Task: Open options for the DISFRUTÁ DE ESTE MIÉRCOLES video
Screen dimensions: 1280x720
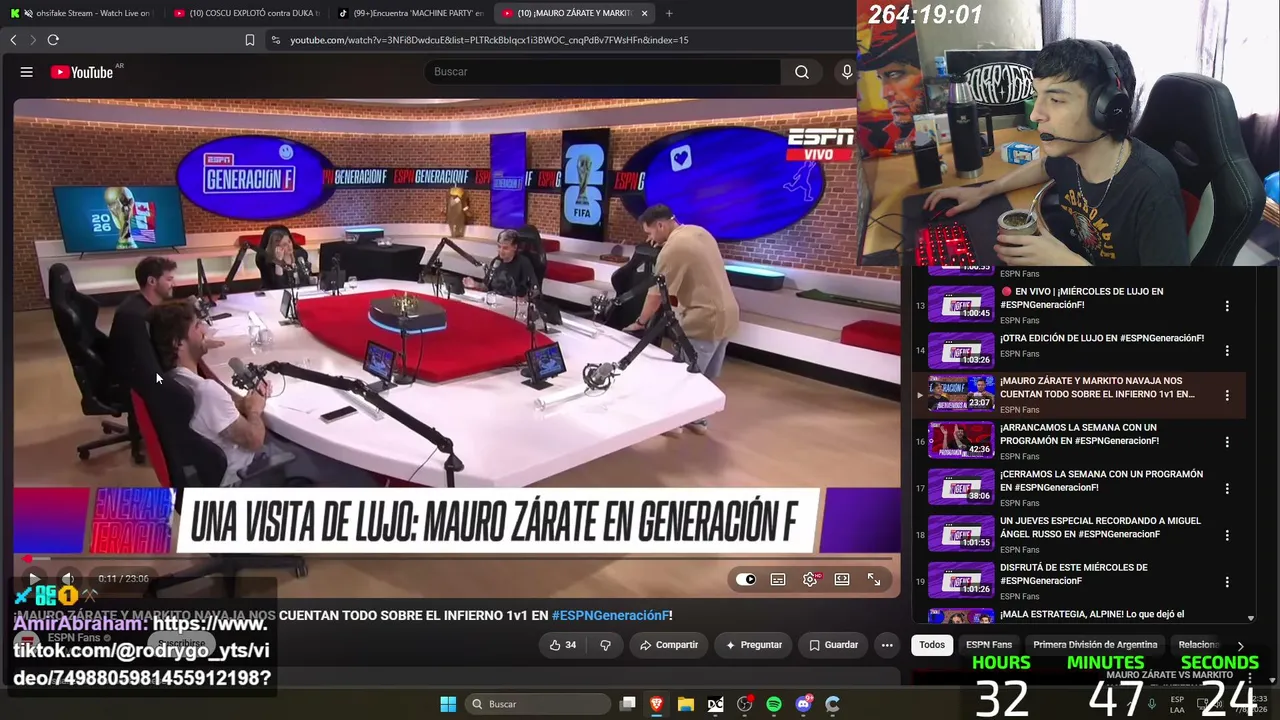Action: pyautogui.click(x=1227, y=582)
